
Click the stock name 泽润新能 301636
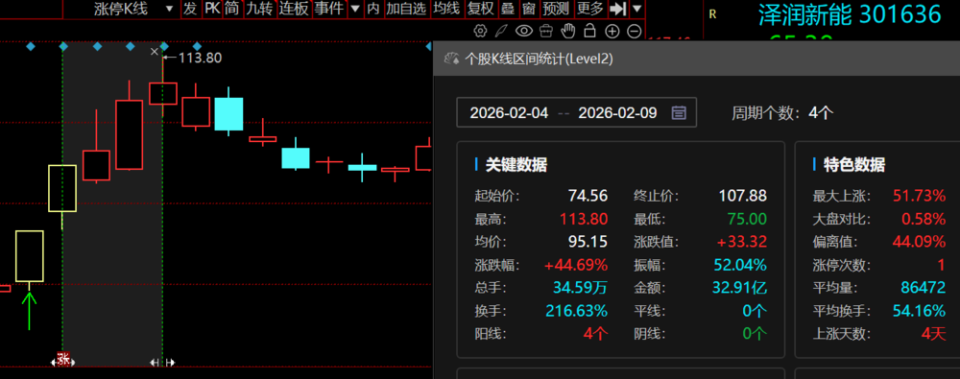849,15
